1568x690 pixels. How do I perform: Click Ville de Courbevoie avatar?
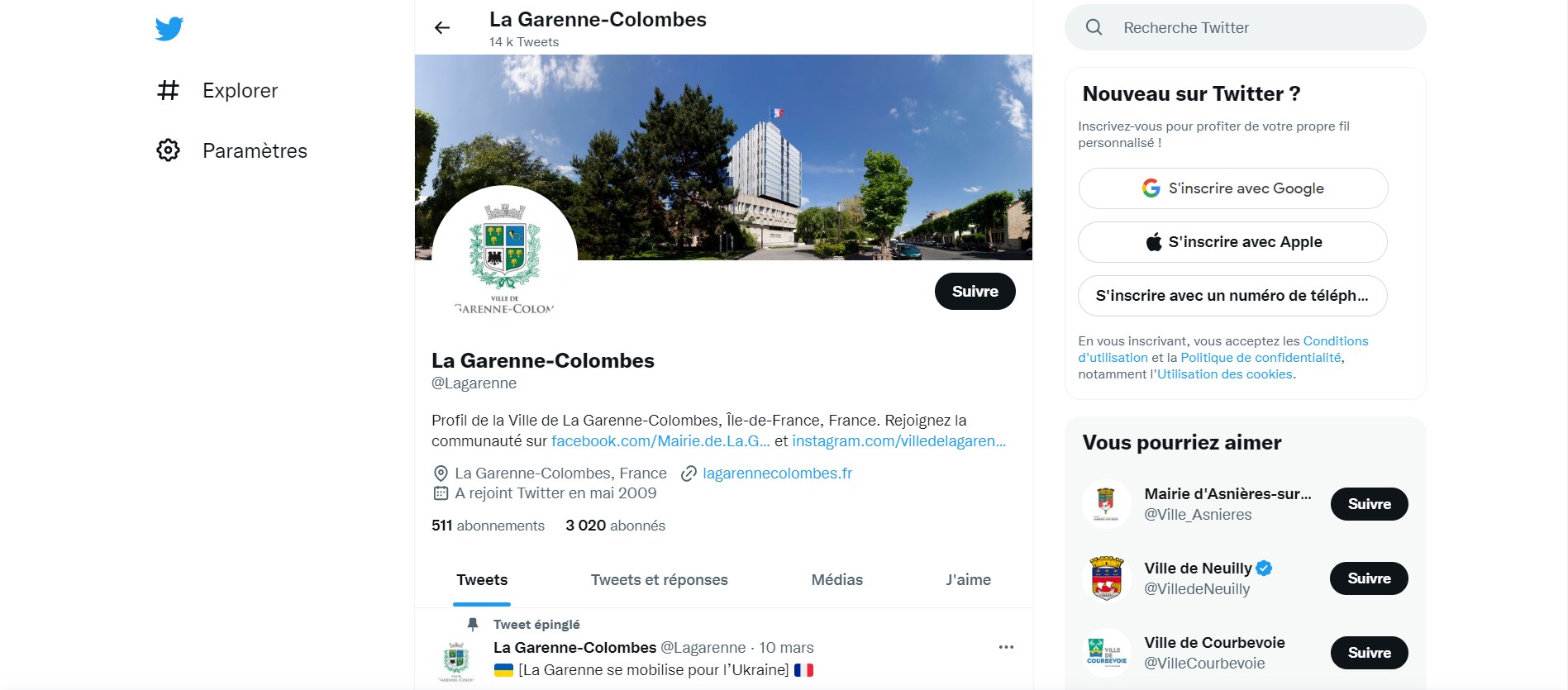(1107, 653)
